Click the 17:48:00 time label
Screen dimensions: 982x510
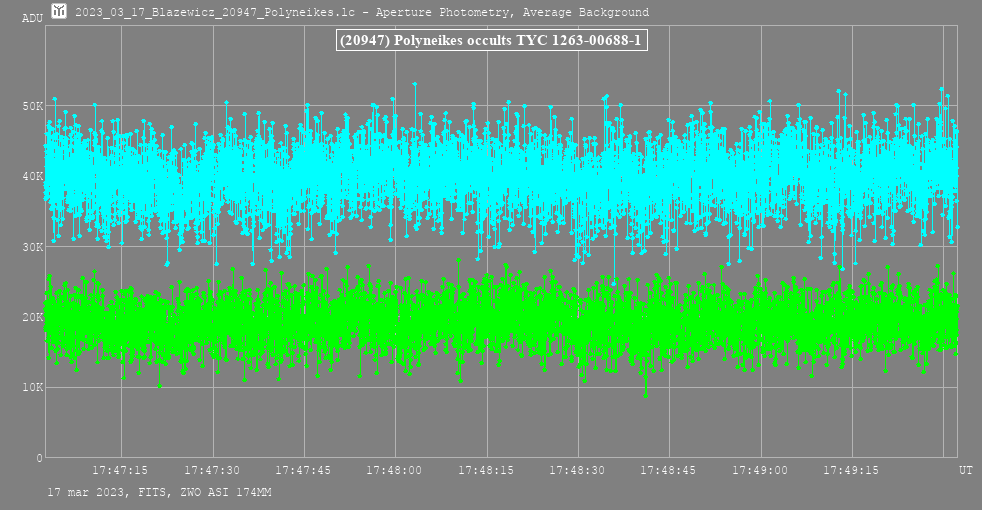click(394, 470)
